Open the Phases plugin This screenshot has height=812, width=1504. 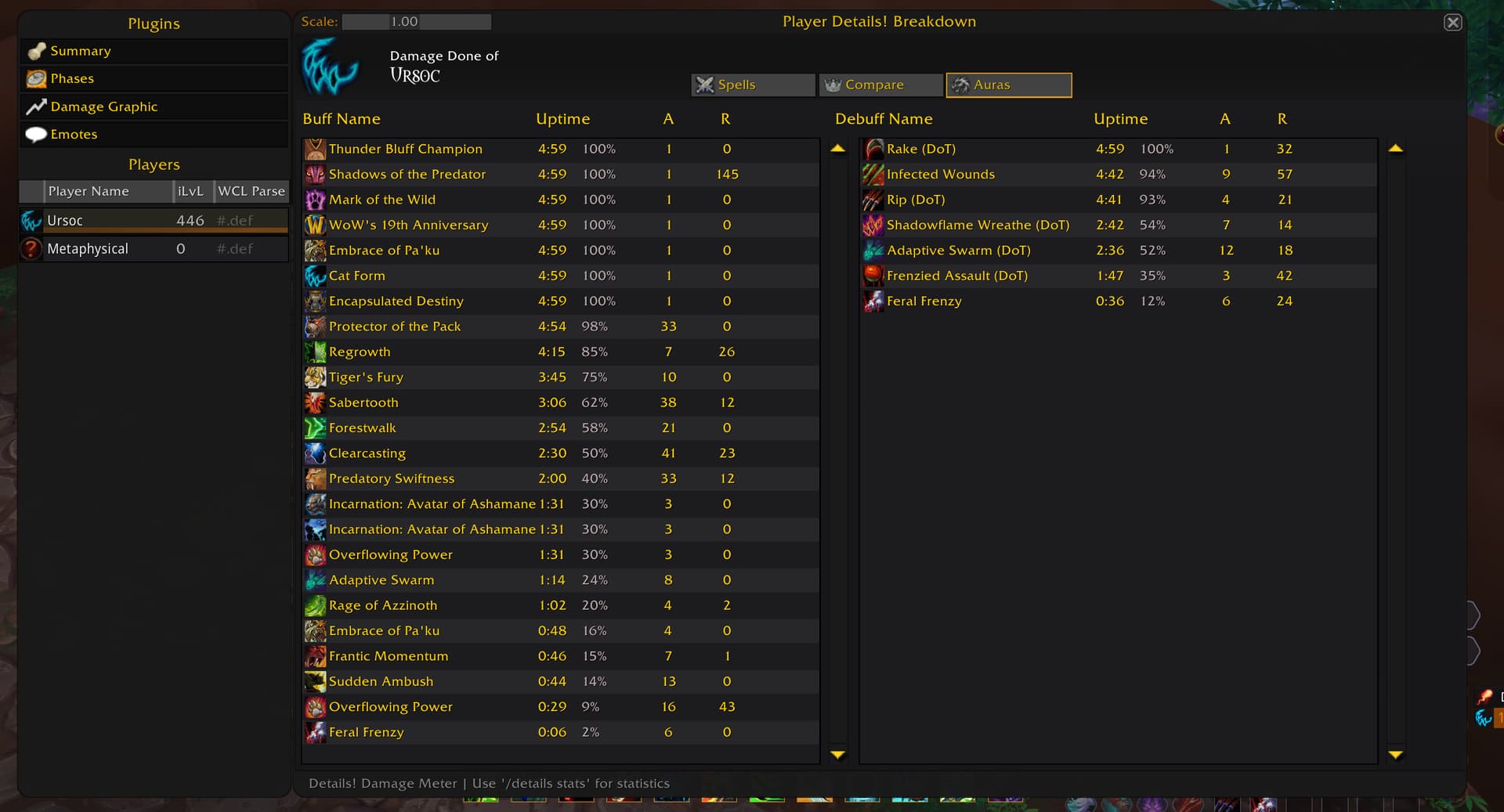tap(72, 78)
